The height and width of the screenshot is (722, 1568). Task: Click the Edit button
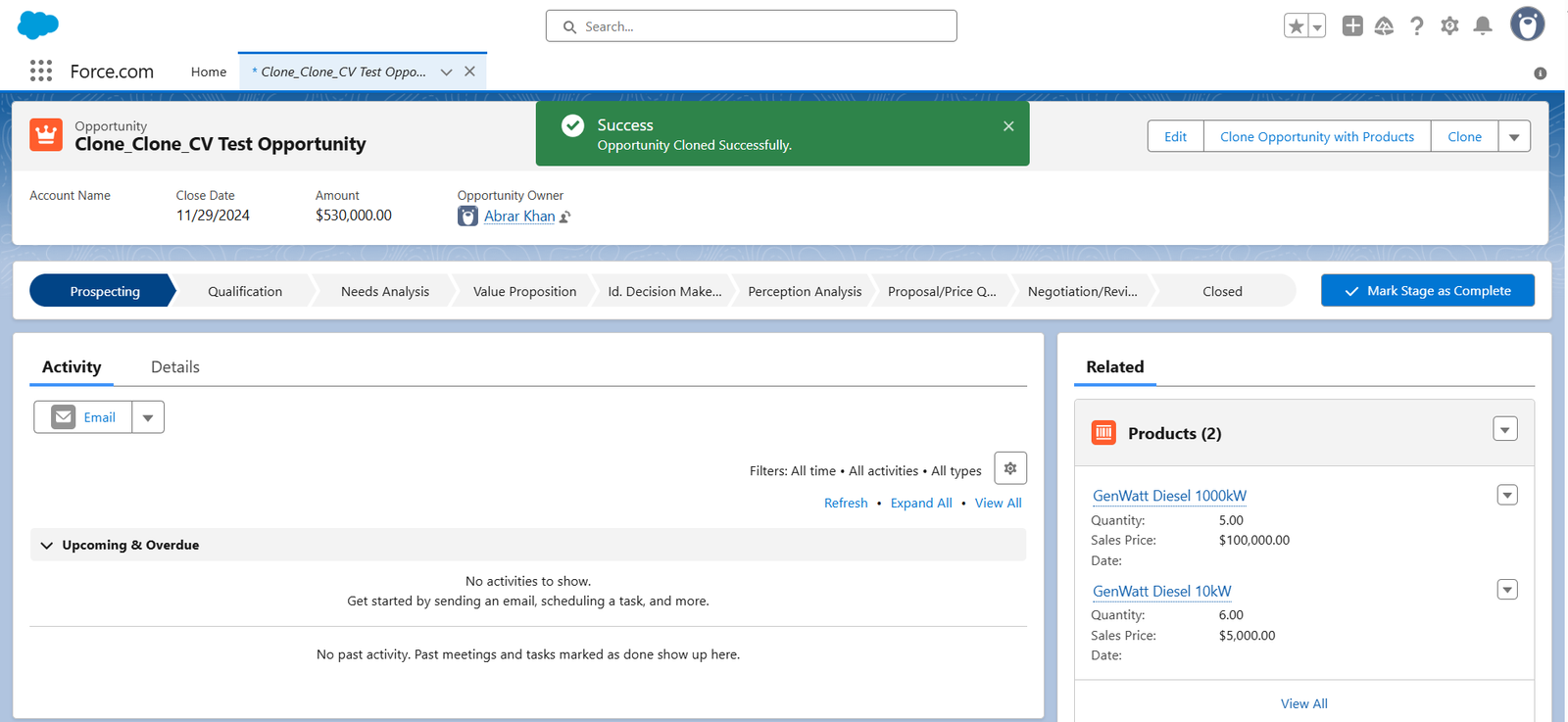pyautogui.click(x=1175, y=136)
